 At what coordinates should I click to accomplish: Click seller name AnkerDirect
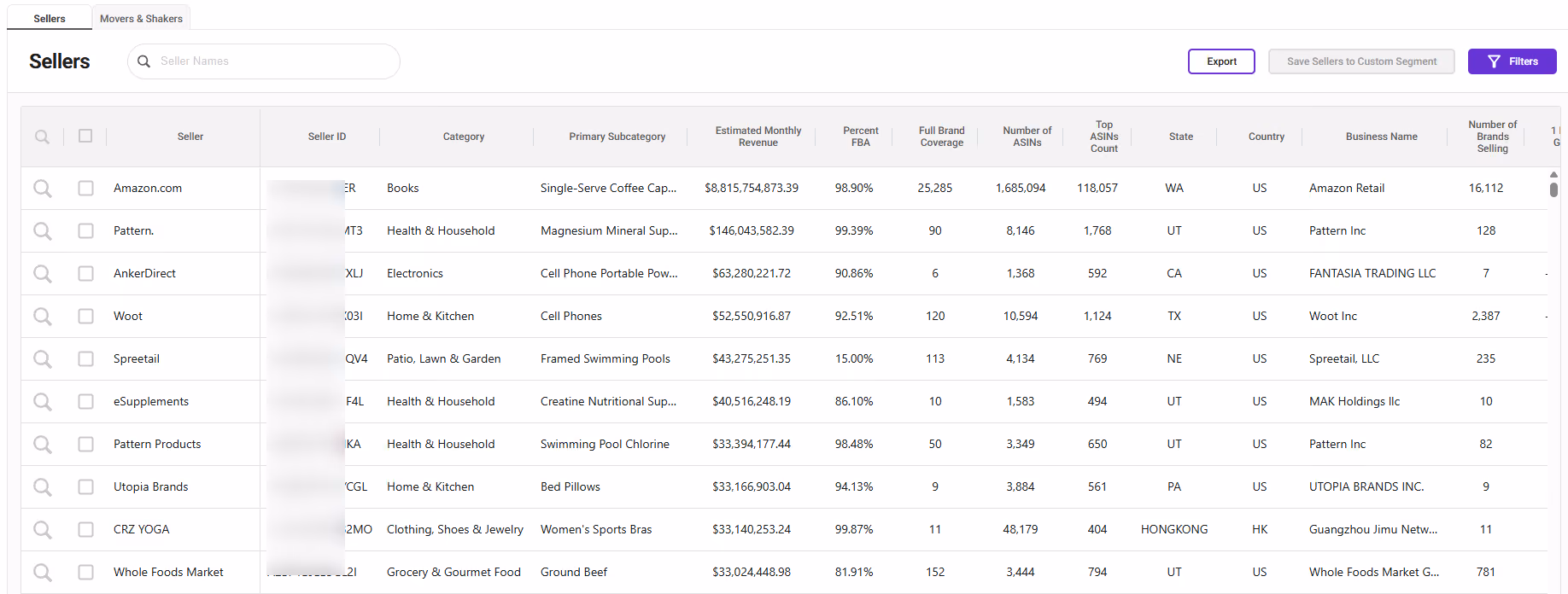coord(144,273)
